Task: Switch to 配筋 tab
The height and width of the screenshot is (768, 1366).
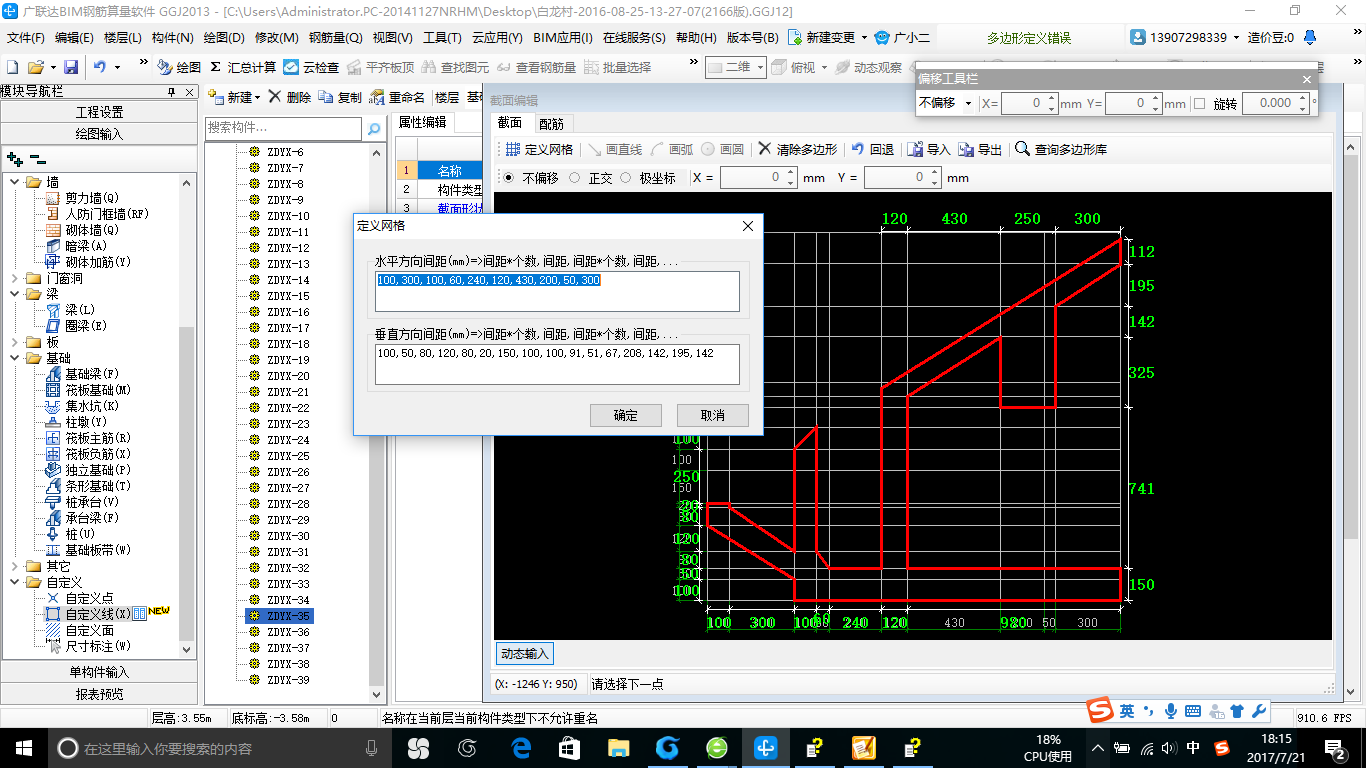Action: point(551,123)
